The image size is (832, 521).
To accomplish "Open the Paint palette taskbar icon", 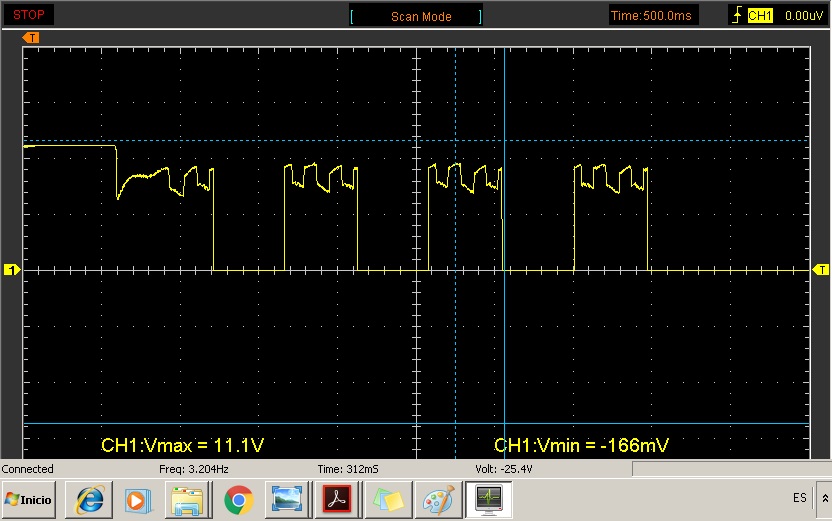I will coord(440,498).
